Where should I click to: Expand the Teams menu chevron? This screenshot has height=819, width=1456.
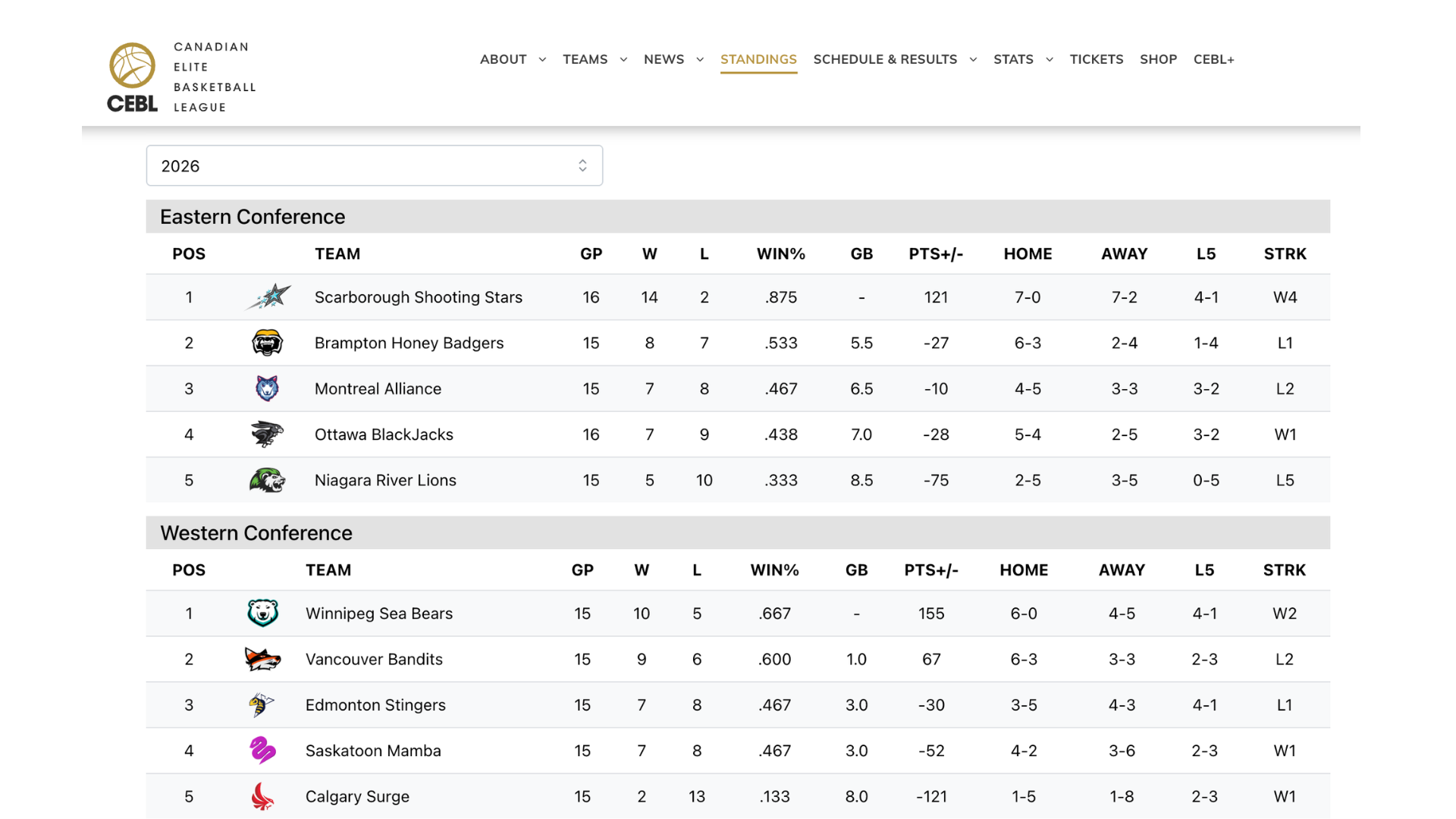[623, 59]
